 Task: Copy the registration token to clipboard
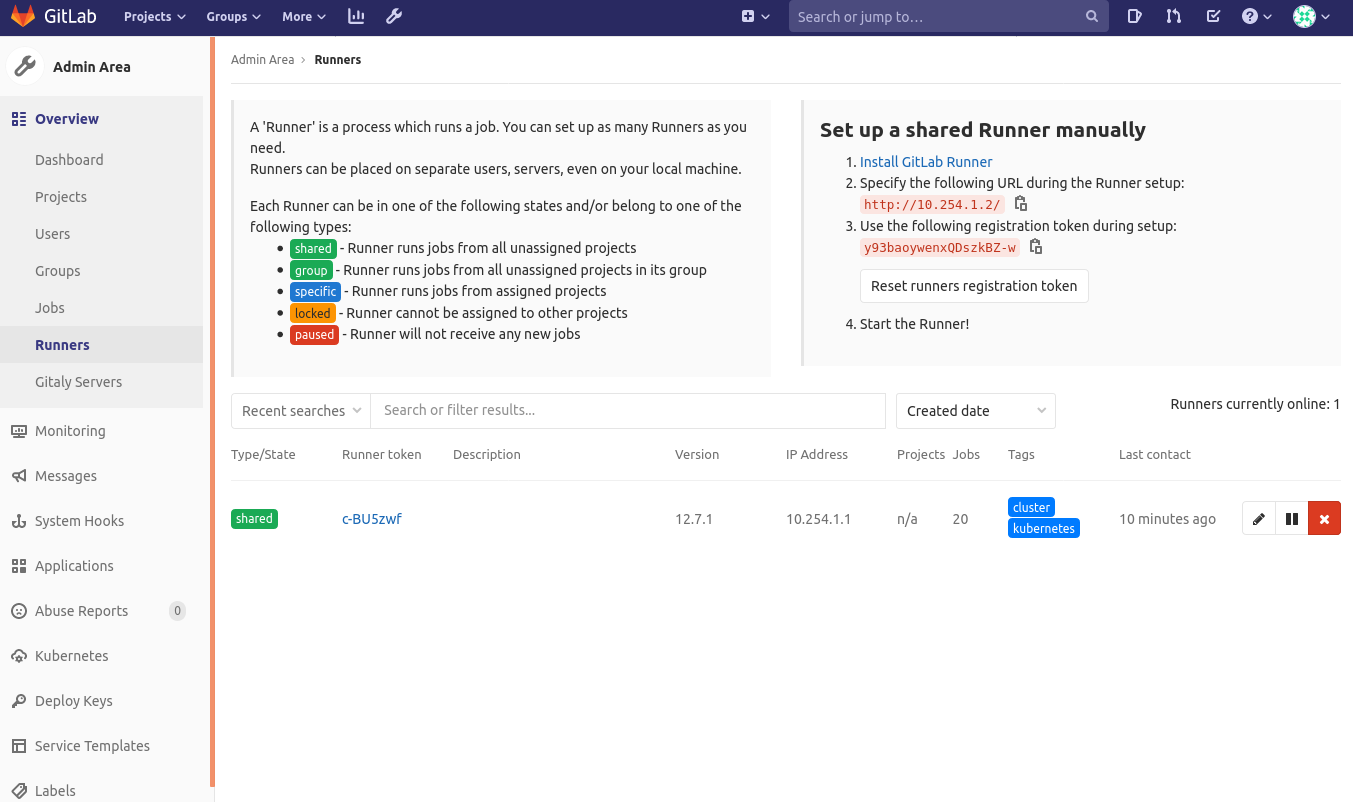pos(1036,247)
